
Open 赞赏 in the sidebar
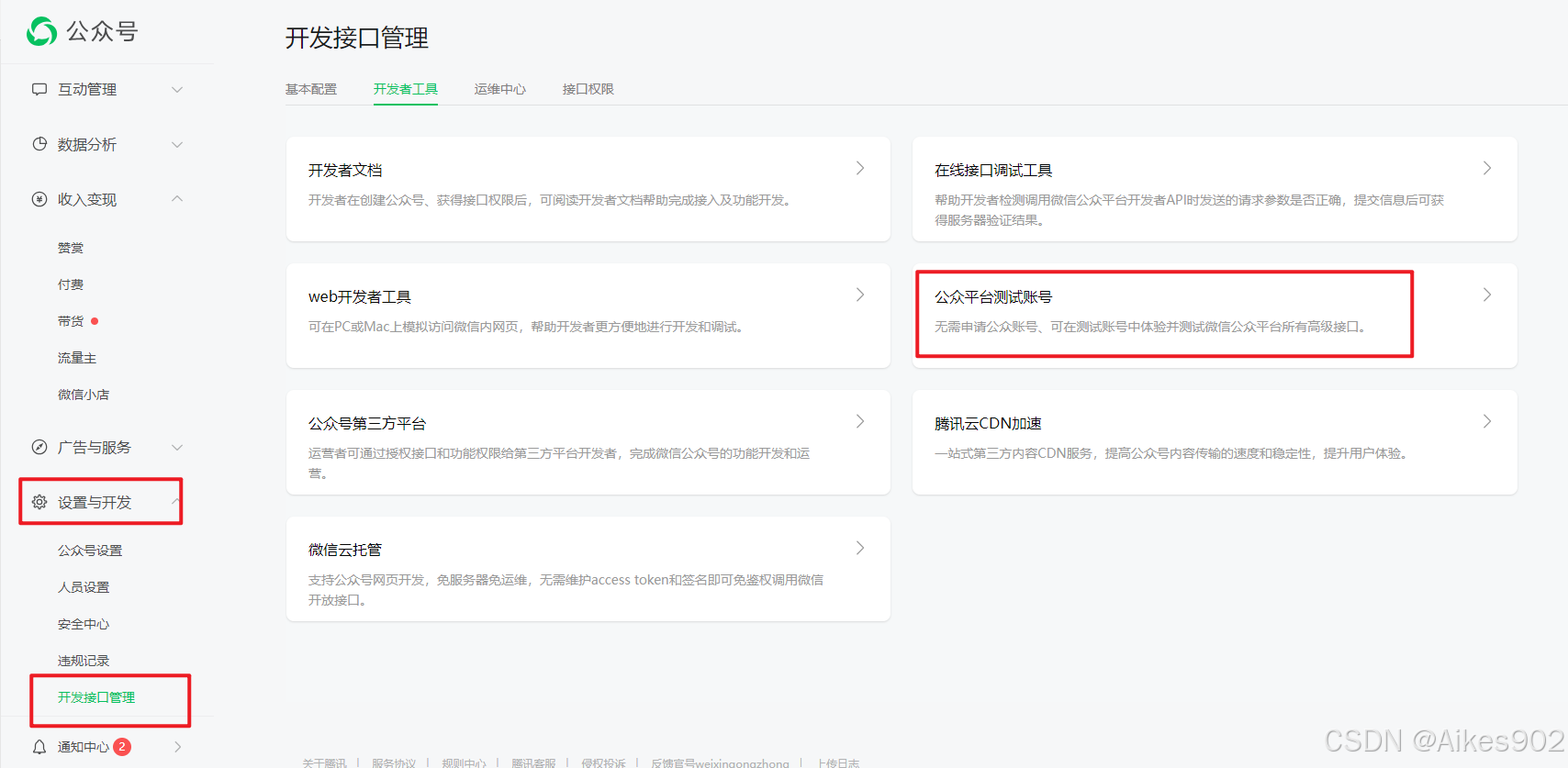point(71,248)
